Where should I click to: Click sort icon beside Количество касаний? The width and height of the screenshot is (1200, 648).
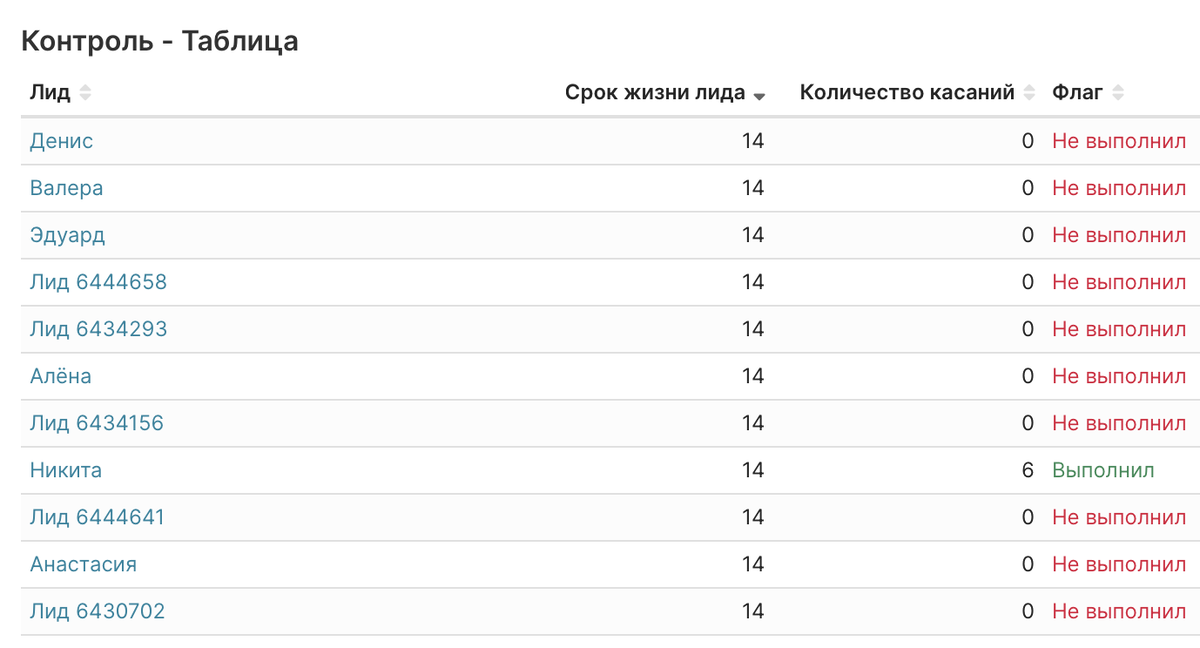click(1029, 93)
